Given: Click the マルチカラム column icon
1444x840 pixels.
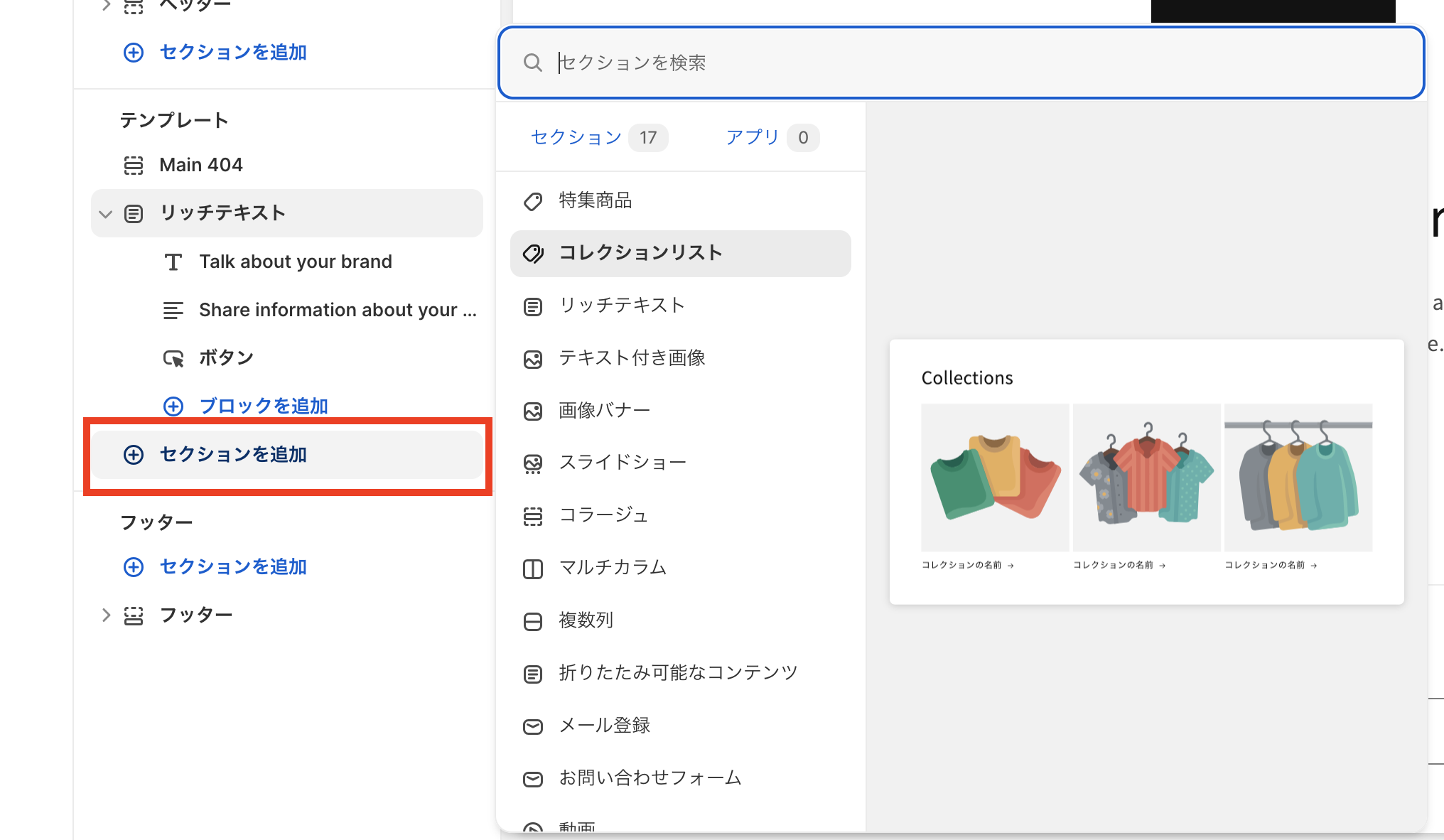Looking at the screenshot, I should point(532,569).
